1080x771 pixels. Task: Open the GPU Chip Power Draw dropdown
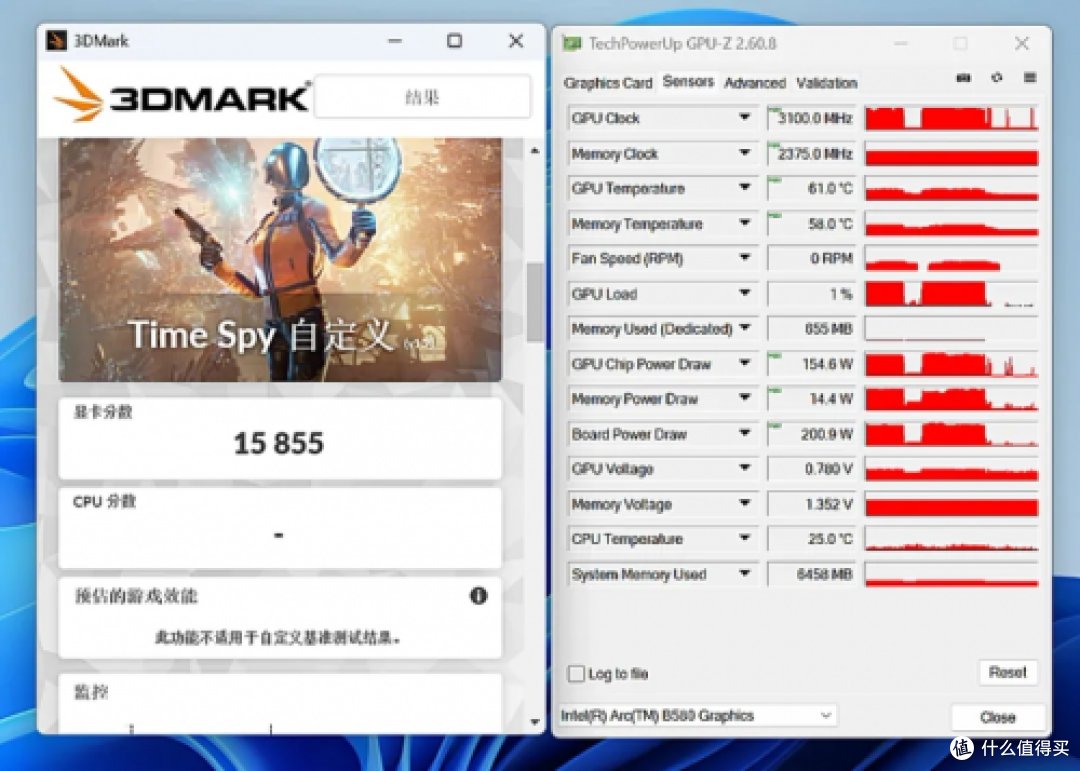[x=745, y=363]
